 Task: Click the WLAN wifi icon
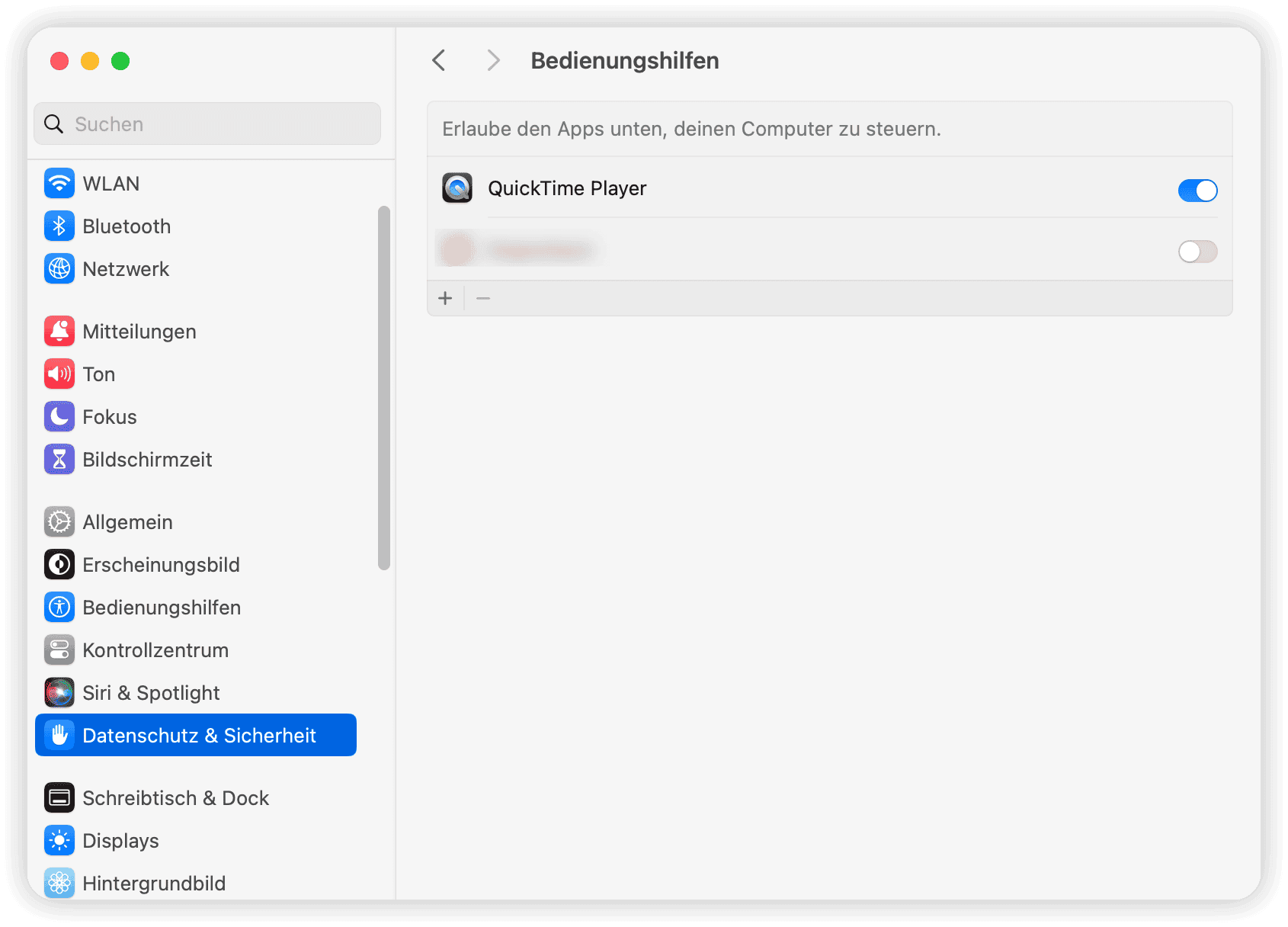59,183
